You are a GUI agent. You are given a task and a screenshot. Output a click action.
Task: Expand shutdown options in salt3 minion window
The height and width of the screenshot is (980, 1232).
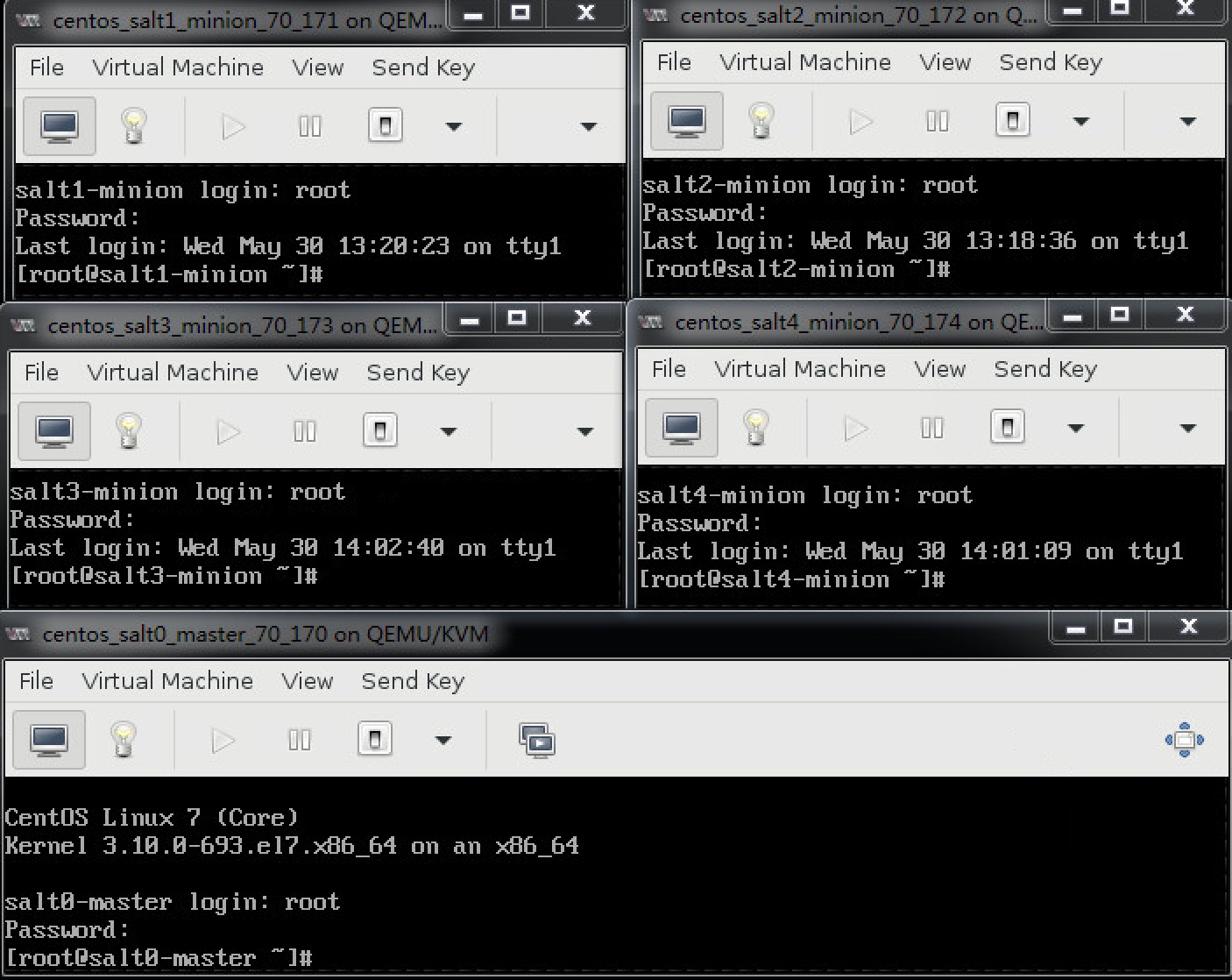(449, 432)
